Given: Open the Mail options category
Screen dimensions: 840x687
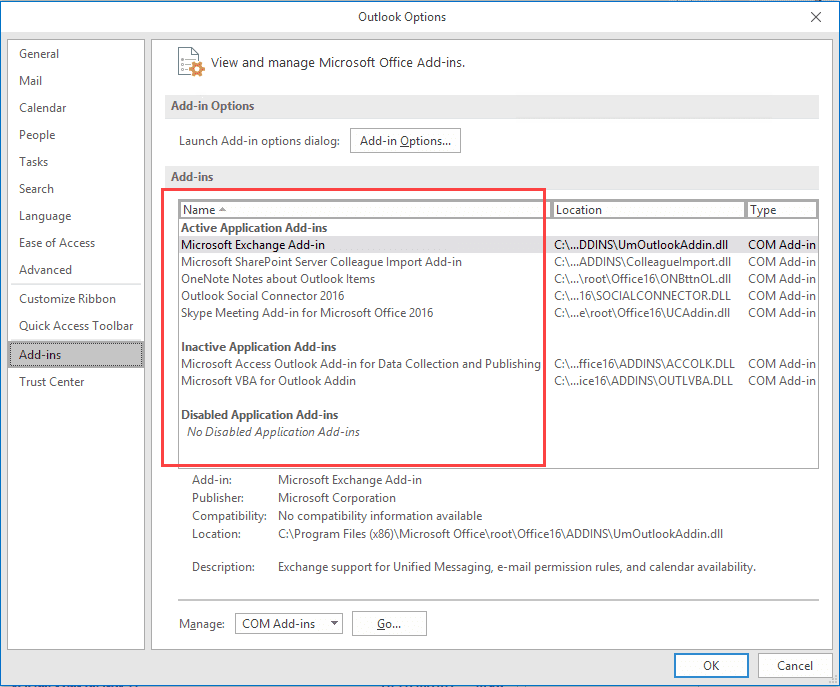Looking at the screenshot, I should click(31, 81).
